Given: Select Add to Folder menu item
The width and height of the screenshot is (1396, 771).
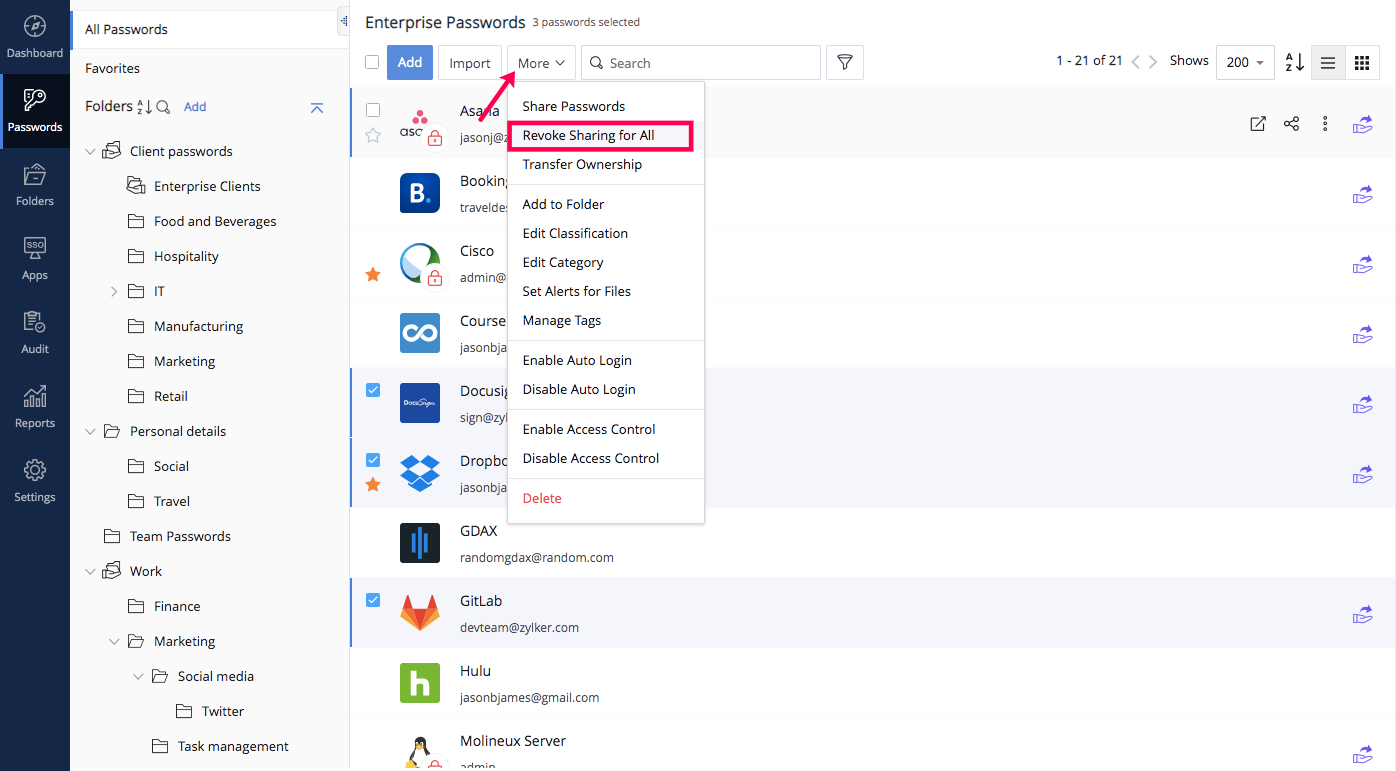Looking at the screenshot, I should [x=606, y=204].
